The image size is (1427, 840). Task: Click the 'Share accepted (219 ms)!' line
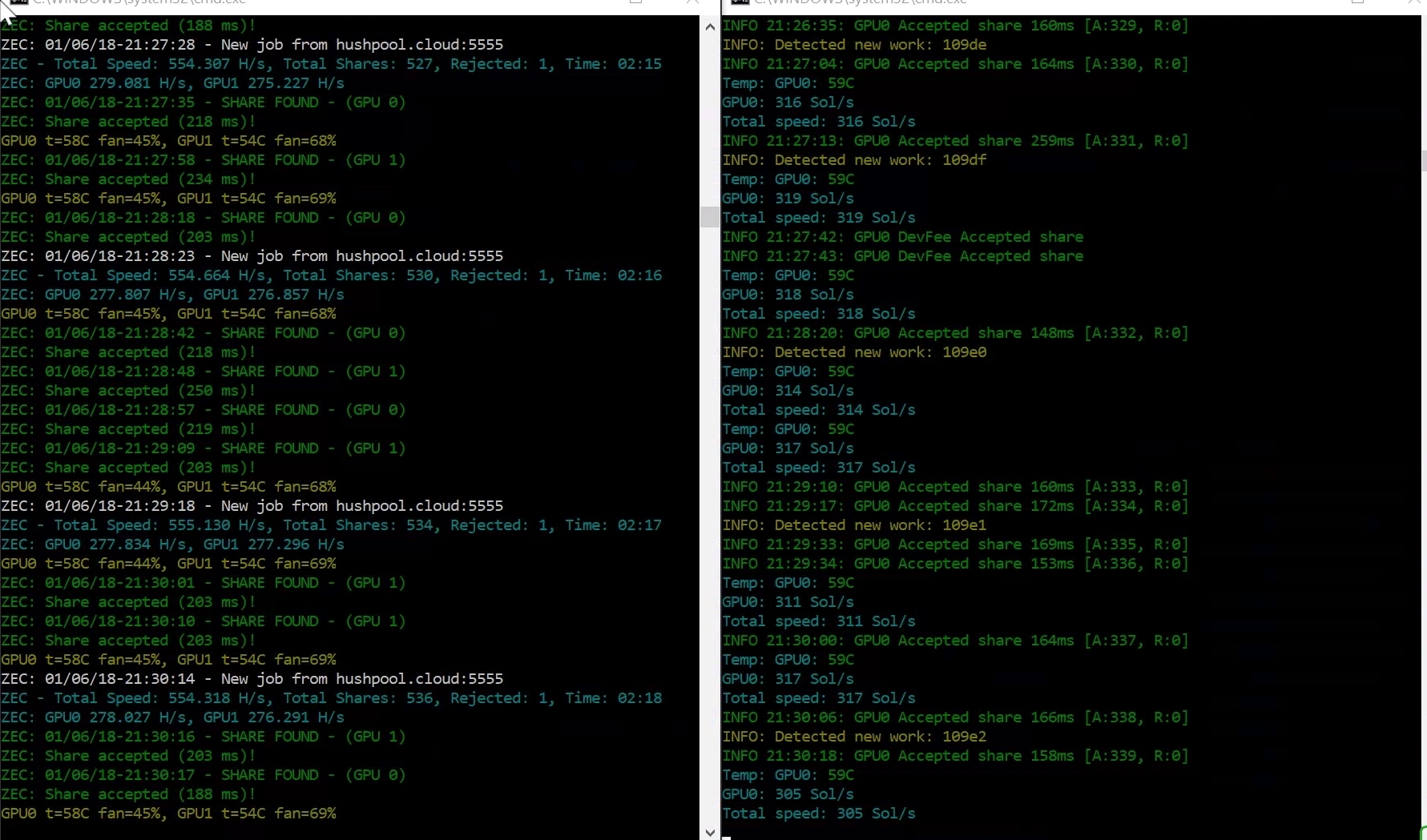[x=128, y=429]
